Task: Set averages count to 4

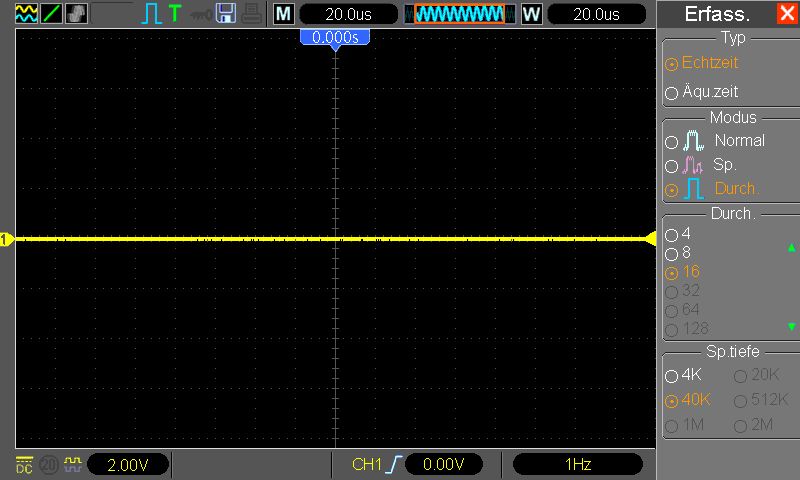Action: pos(678,234)
